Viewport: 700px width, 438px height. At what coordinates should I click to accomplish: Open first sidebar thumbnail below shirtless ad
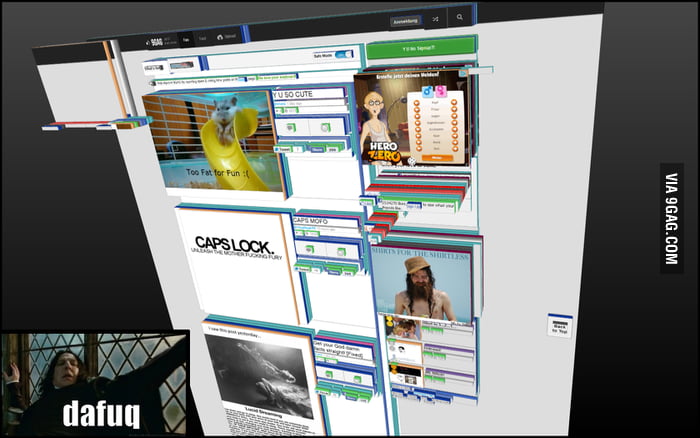click(403, 328)
